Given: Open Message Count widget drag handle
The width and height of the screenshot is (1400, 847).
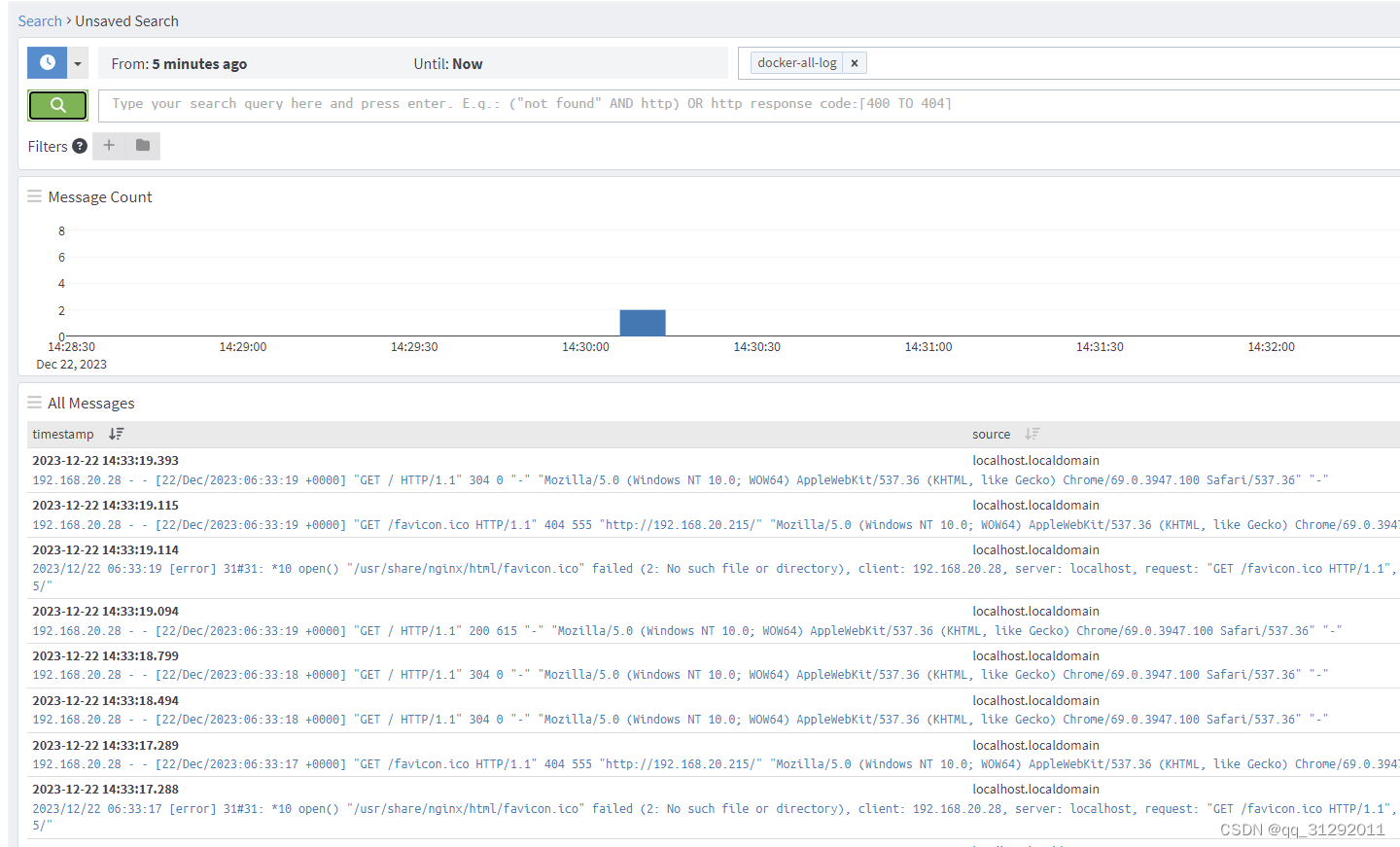Looking at the screenshot, I should pyautogui.click(x=34, y=196).
